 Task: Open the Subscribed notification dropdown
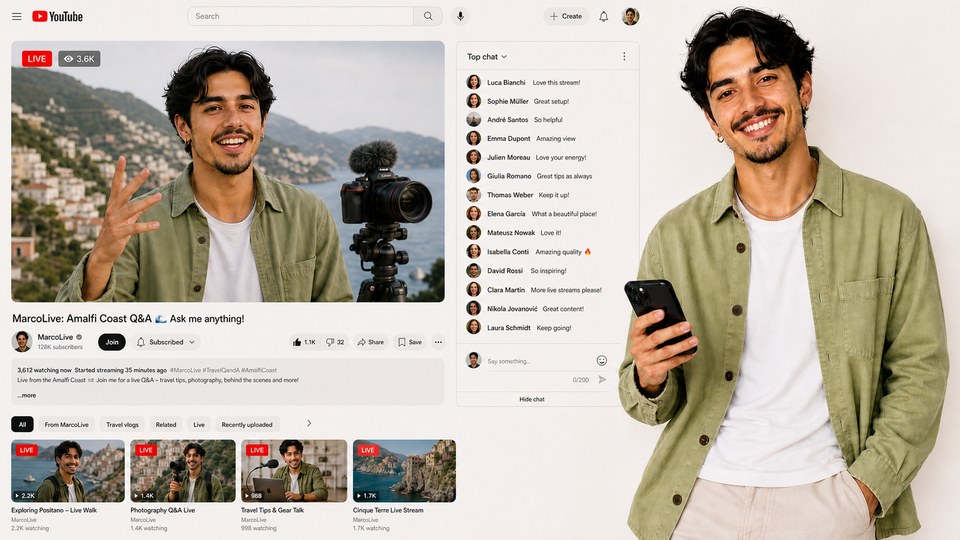(165, 342)
